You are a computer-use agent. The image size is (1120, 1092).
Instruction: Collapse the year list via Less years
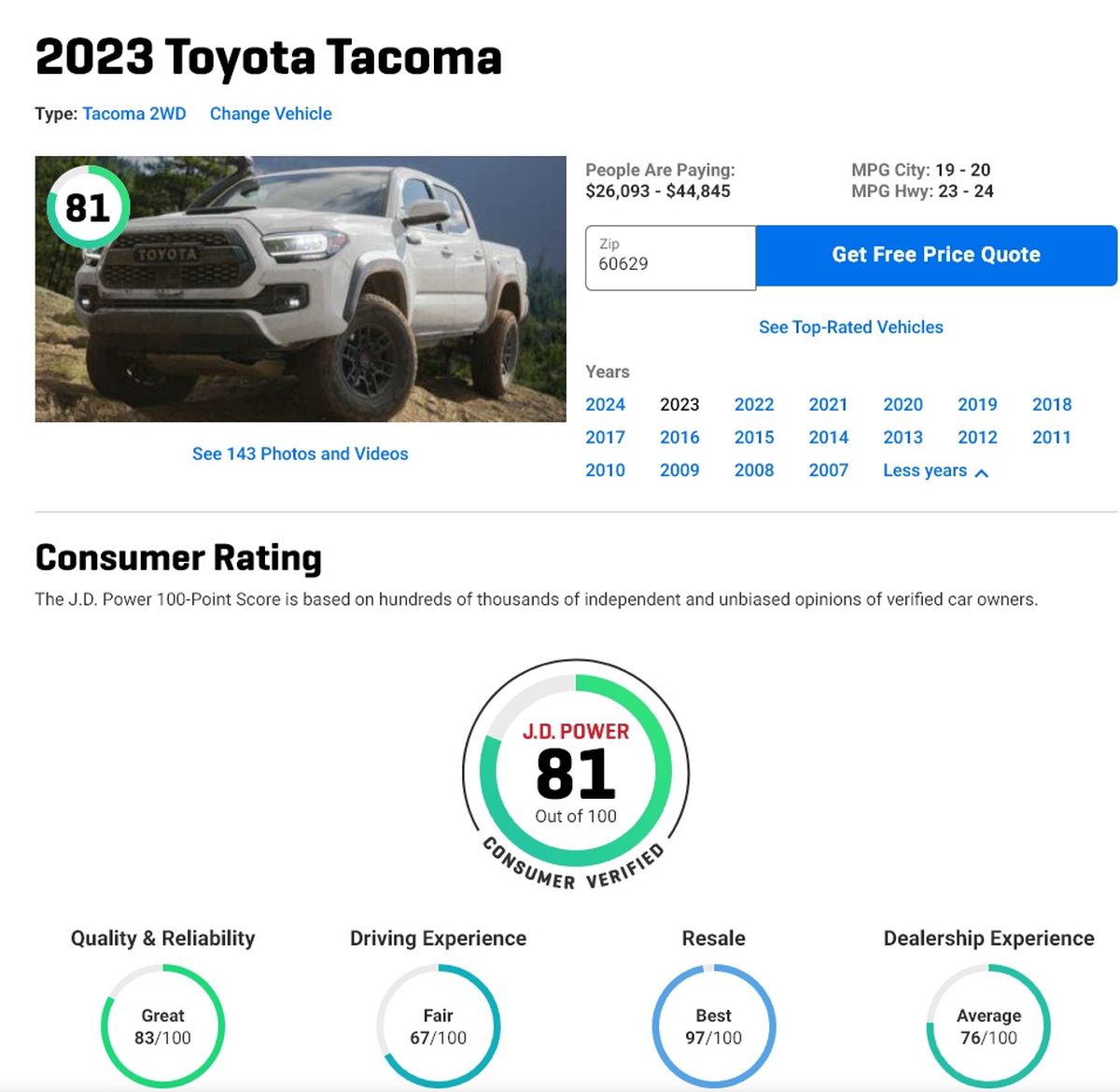pyautogui.click(x=923, y=470)
